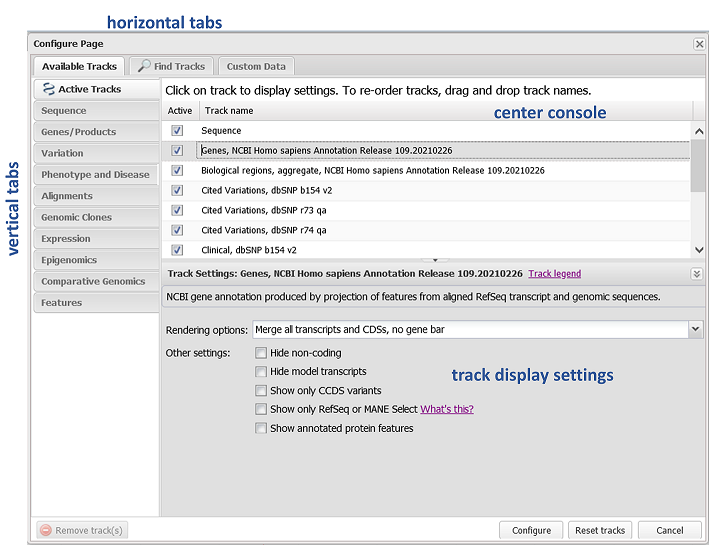Open the Rendering options dropdown arrow
This screenshot has width=722, height=545.
point(695,330)
